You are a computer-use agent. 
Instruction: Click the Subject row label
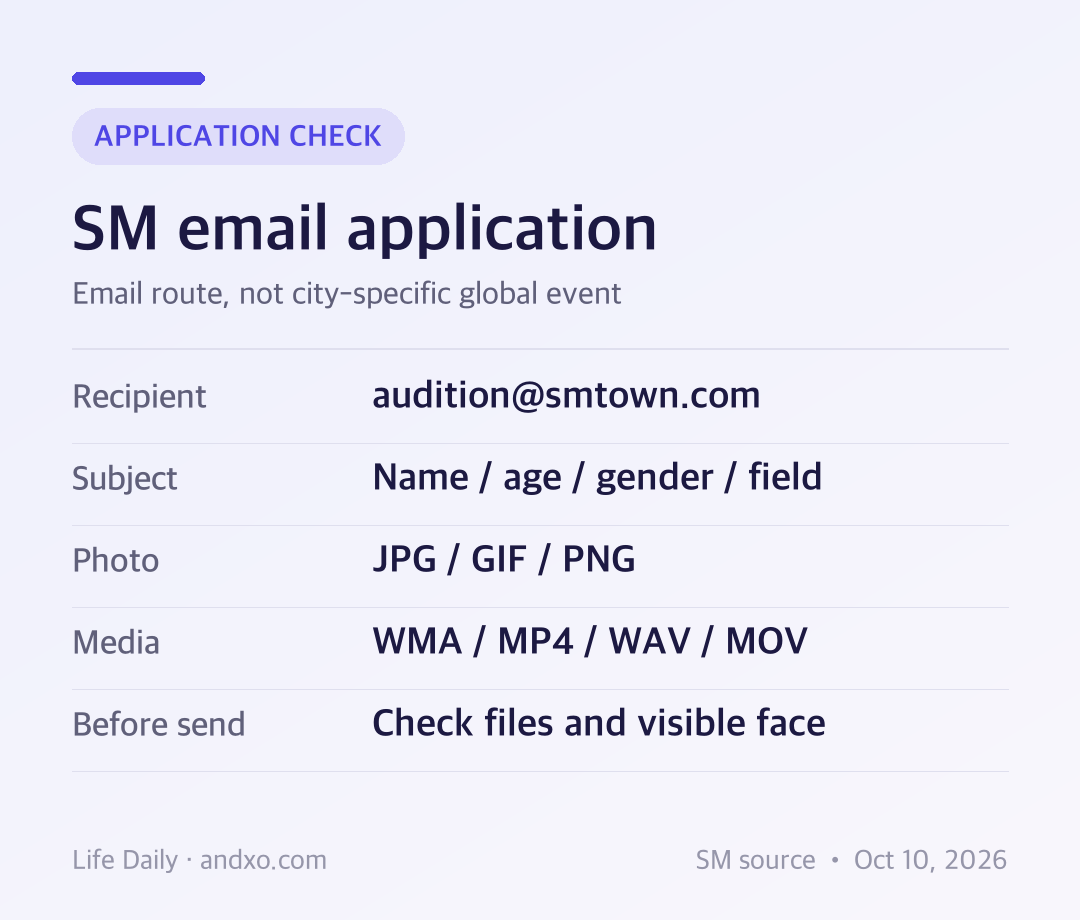[125, 479]
